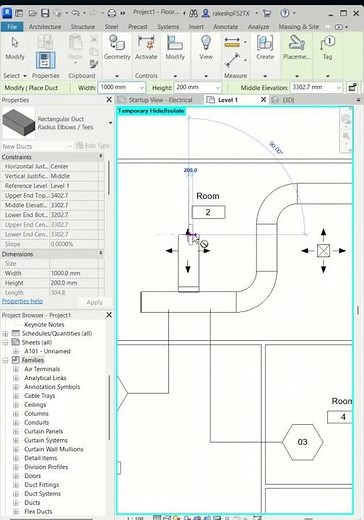364x520 pixels.
Task: Click the drawing area vertical scrollbar
Action: (x=358, y=310)
